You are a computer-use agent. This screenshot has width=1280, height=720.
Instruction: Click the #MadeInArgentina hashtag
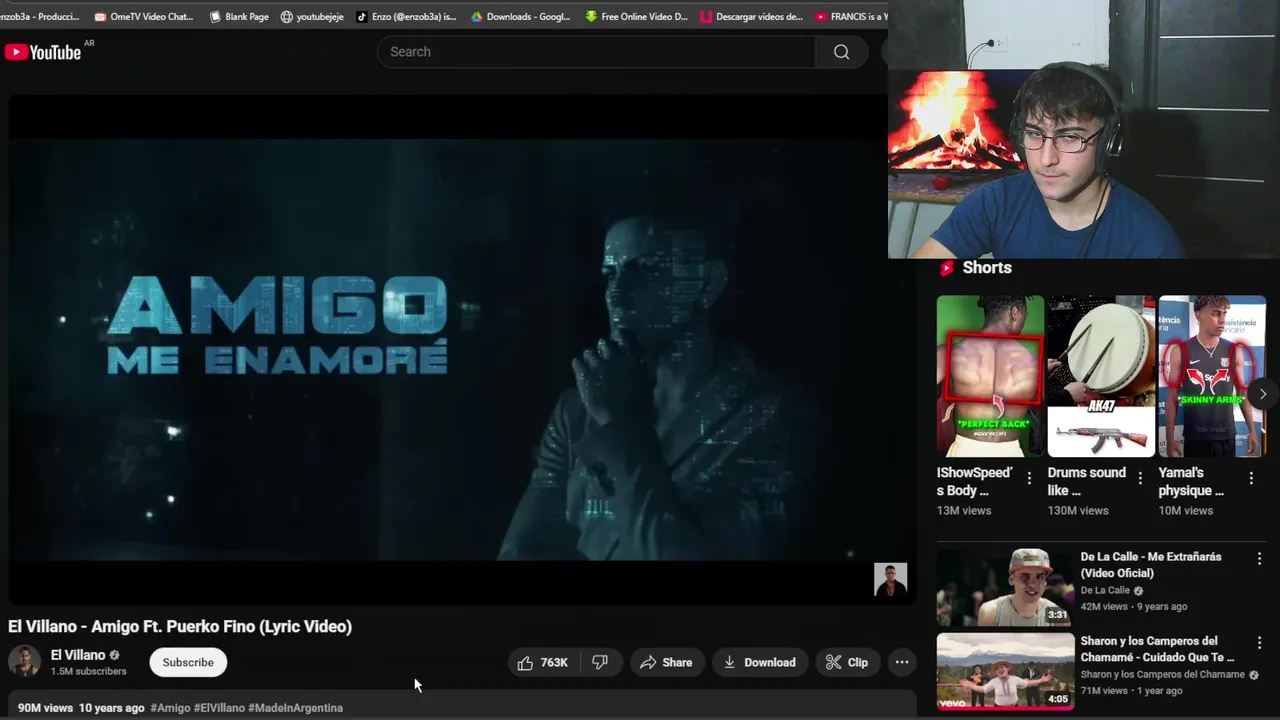click(295, 708)
